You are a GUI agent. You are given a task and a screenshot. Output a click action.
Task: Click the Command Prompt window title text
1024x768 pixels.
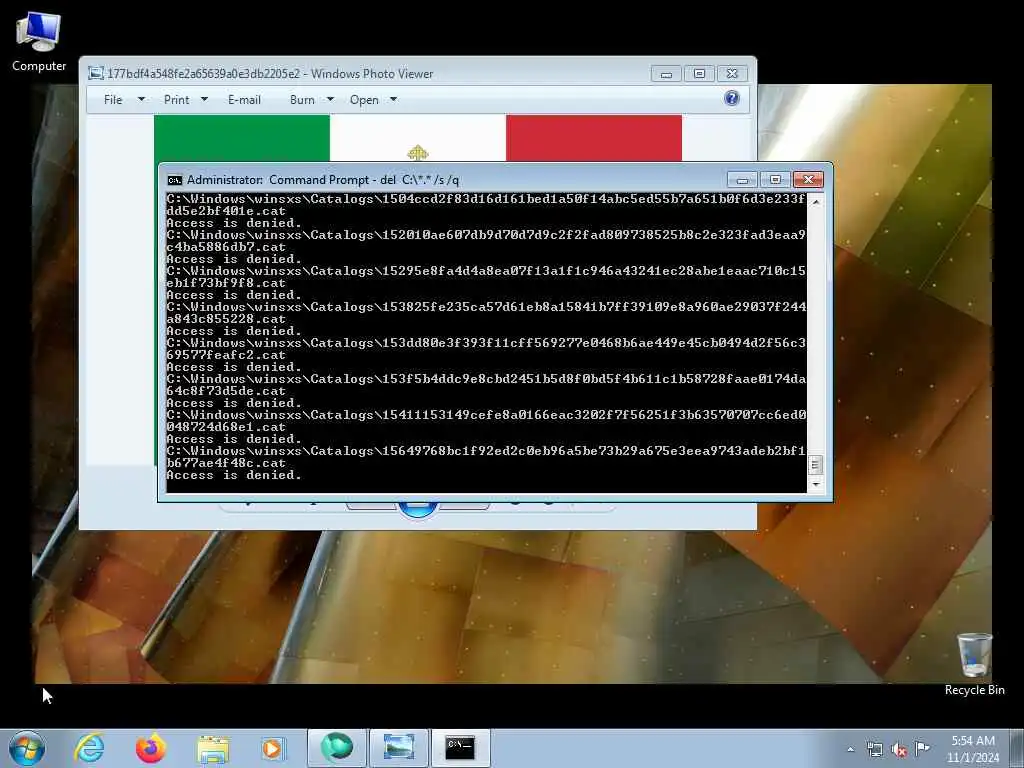pos(323,180)
